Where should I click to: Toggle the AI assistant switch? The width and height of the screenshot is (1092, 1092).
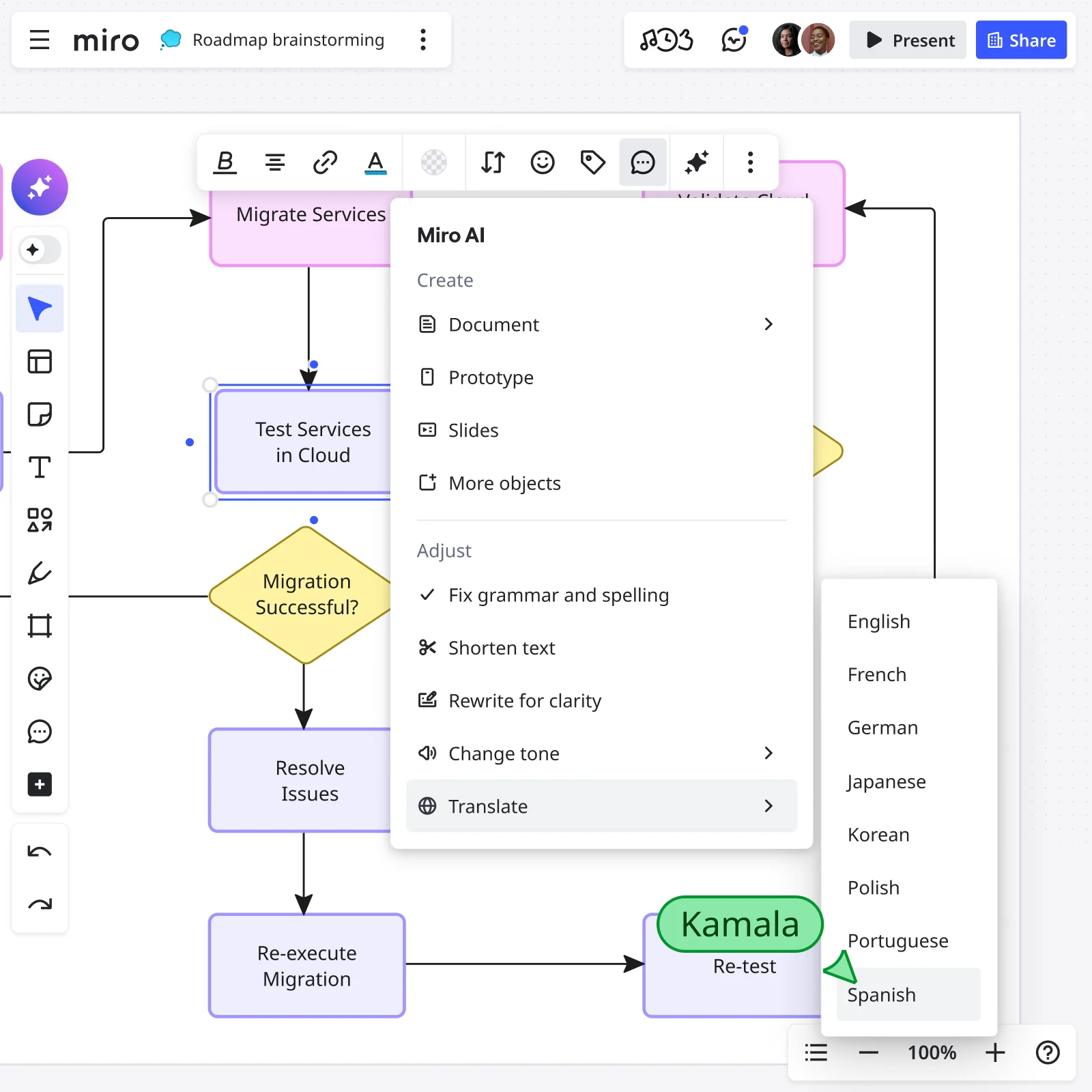click(40, 250)
